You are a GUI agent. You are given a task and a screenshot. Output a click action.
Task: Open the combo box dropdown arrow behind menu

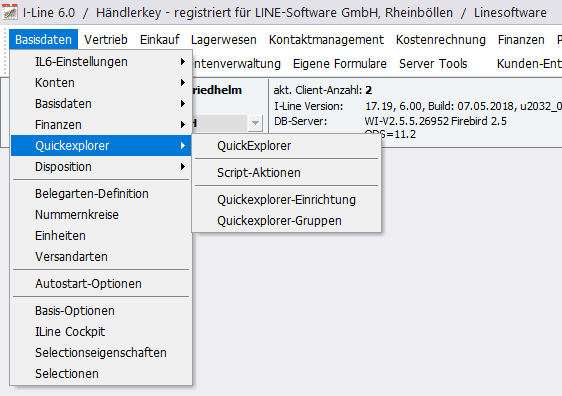255,123
